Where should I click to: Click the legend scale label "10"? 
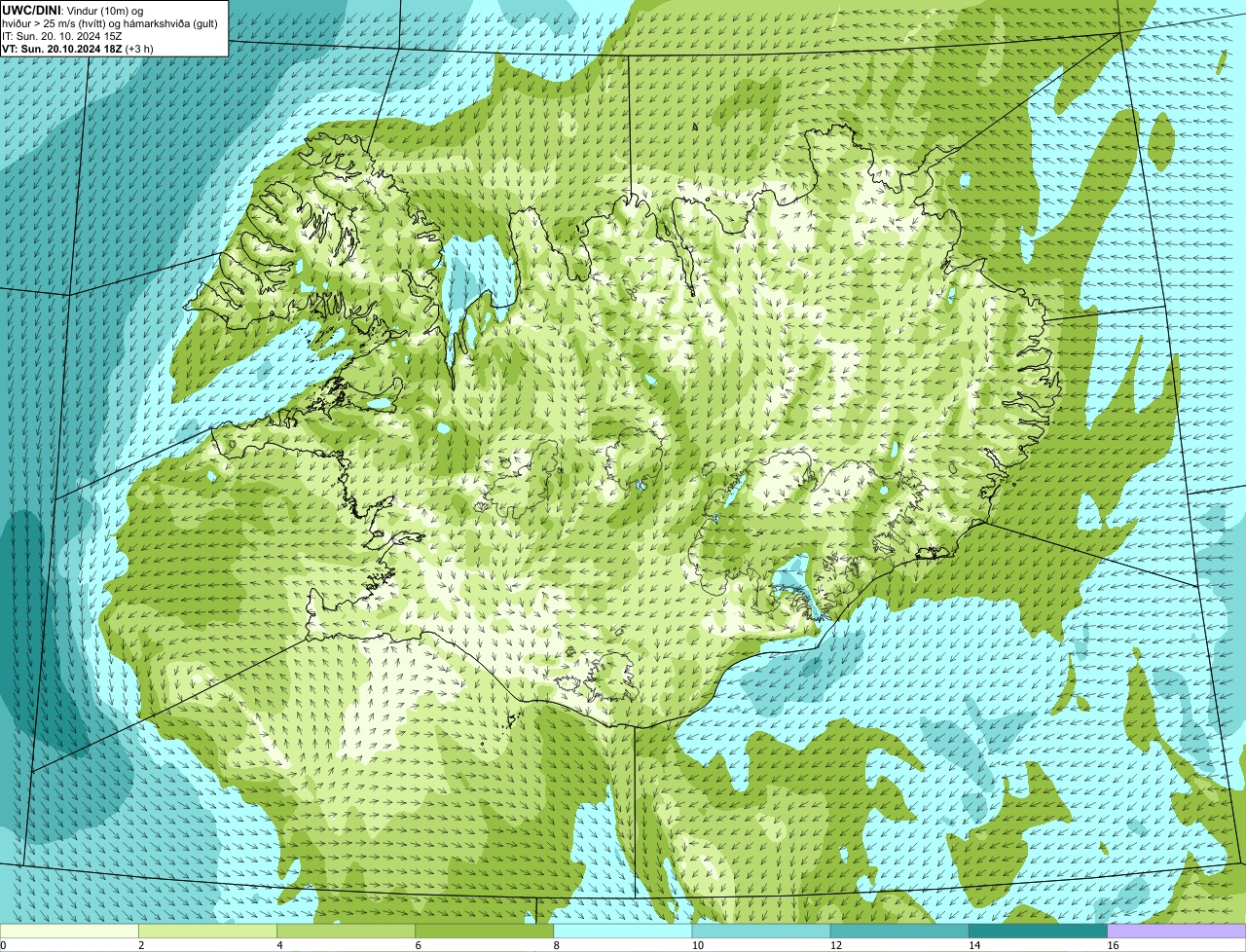click(x=697, y=945)
